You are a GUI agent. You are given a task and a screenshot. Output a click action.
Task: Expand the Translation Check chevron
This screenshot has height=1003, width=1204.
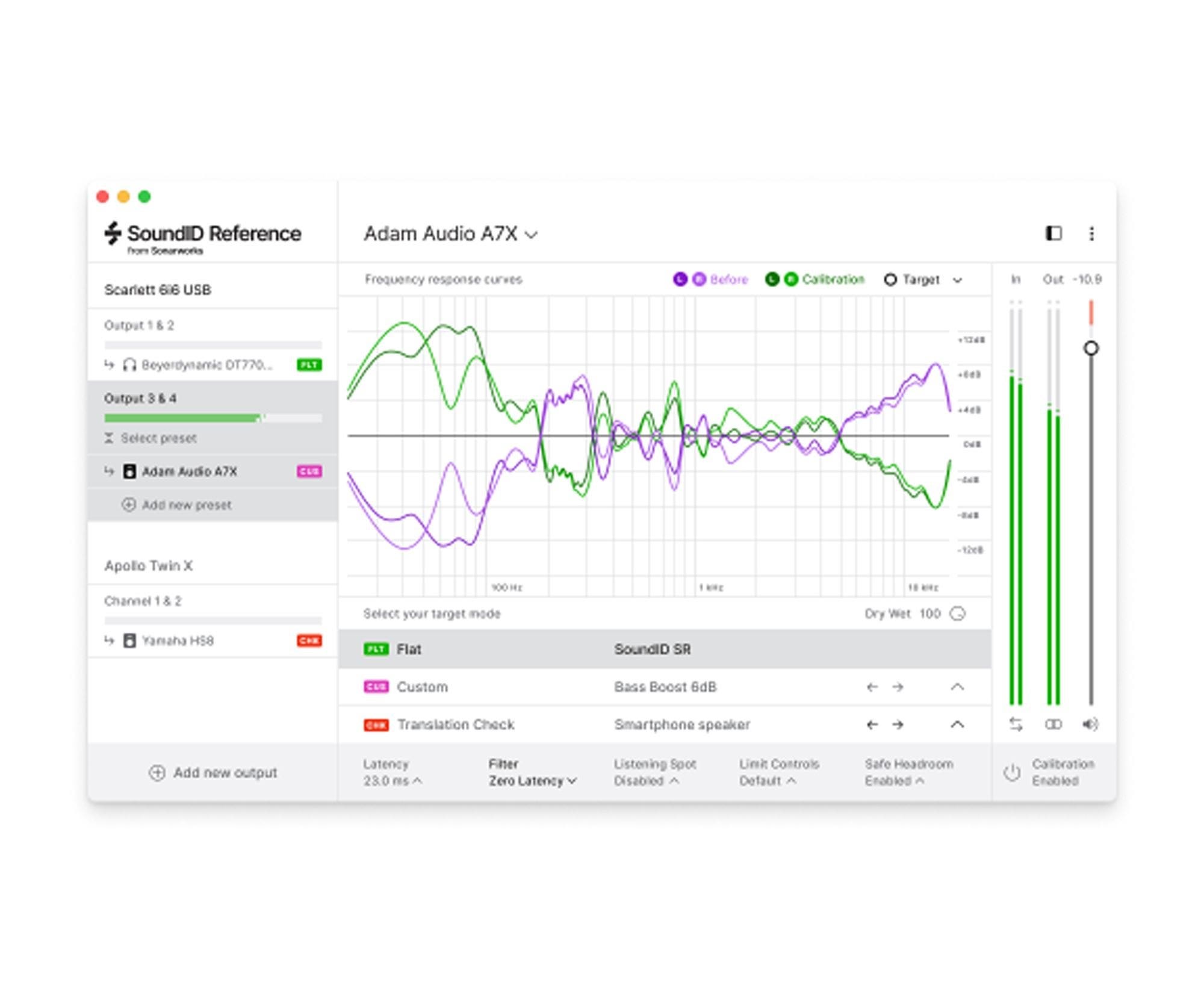tap(957, 724)
